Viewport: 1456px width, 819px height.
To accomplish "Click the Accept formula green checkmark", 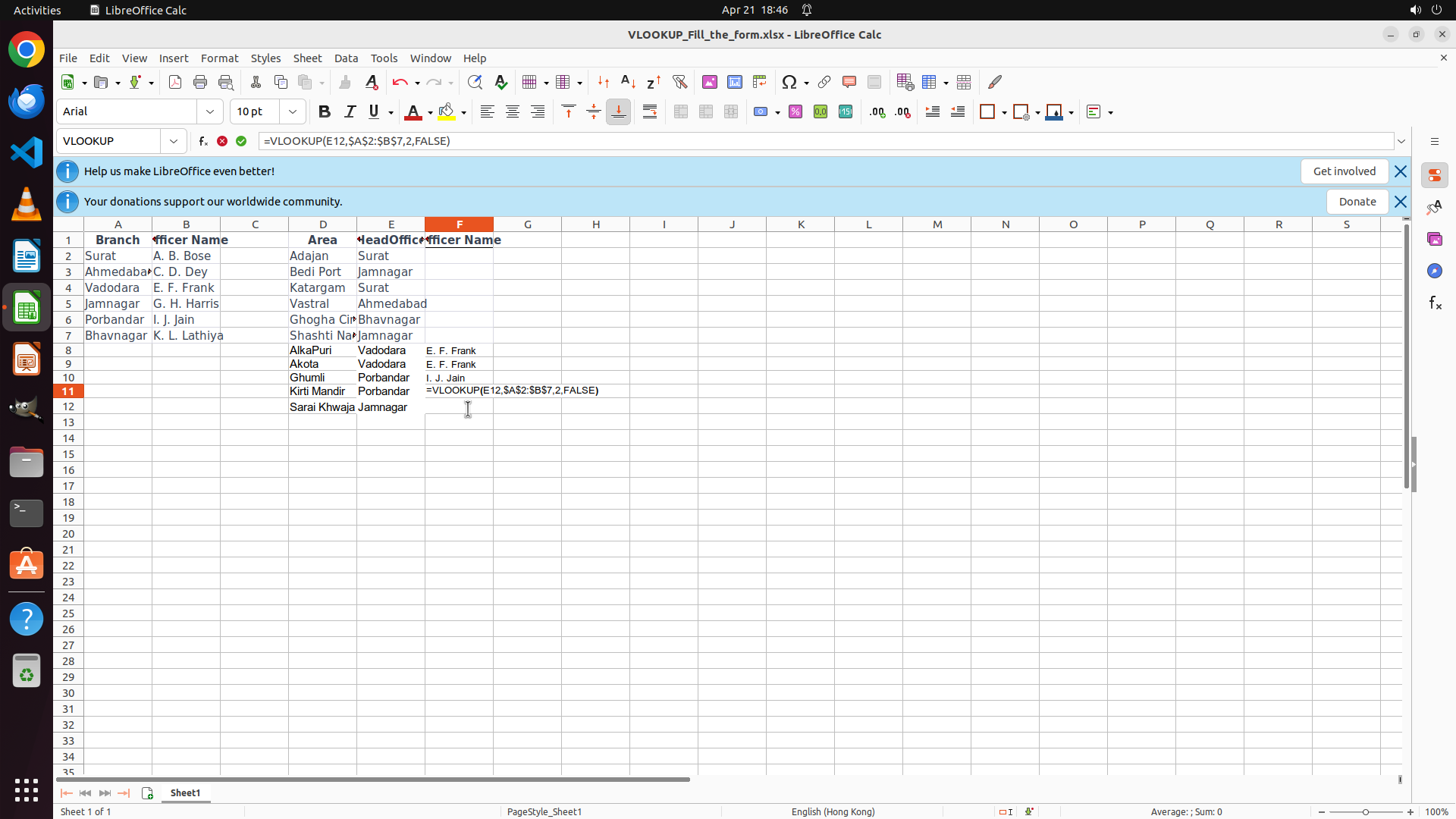I will pos(241,141).
